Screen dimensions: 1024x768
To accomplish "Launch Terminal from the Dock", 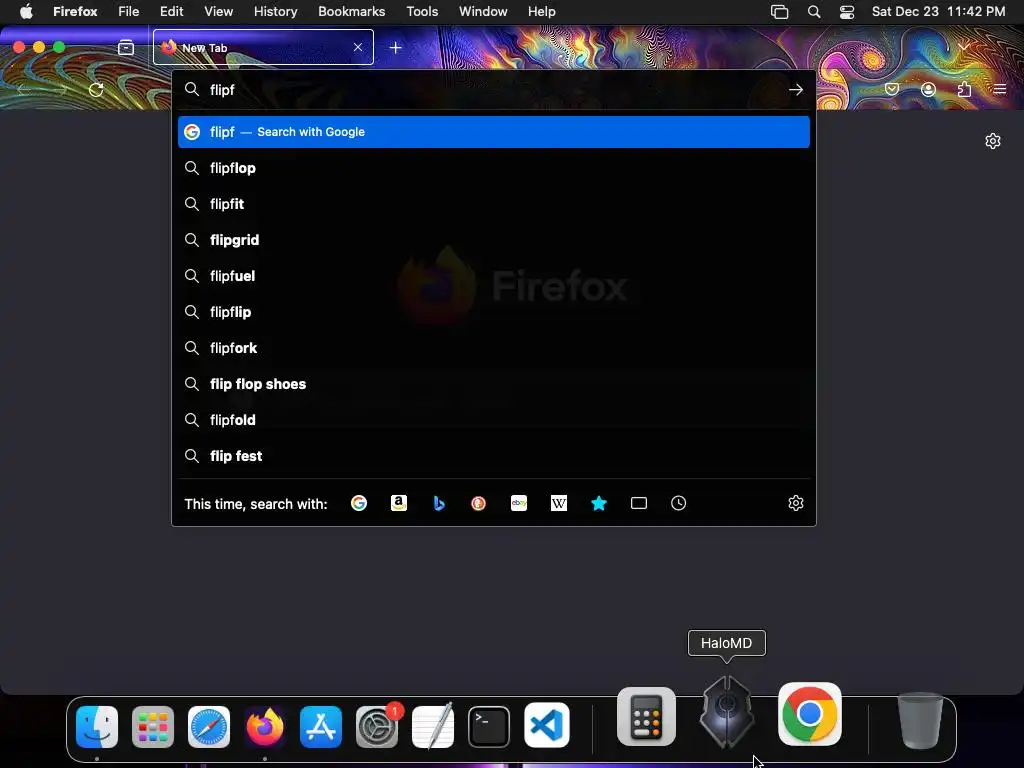I will tap(489, 726).
